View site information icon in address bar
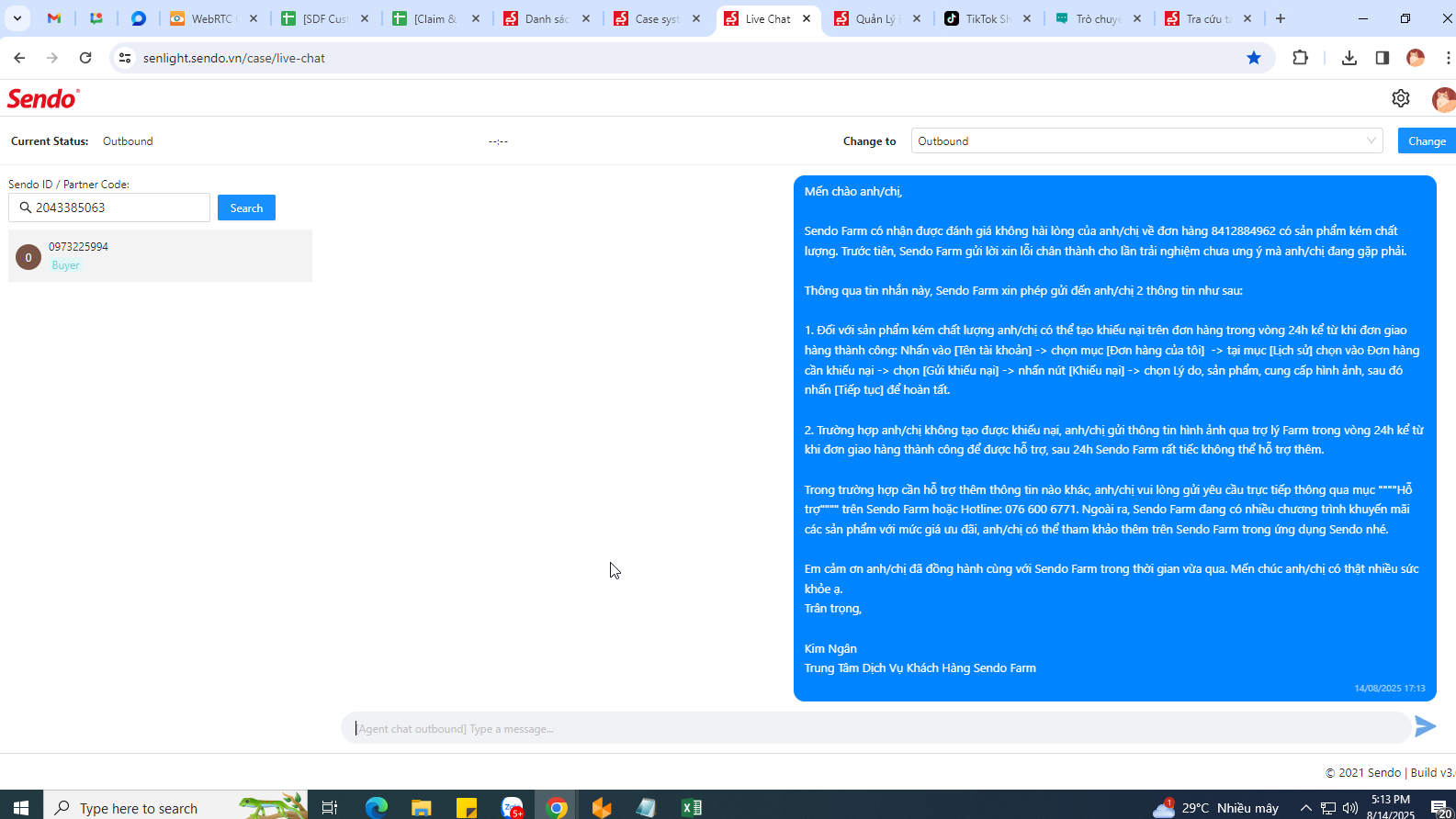1456x819 pixels. pos(125,58)
